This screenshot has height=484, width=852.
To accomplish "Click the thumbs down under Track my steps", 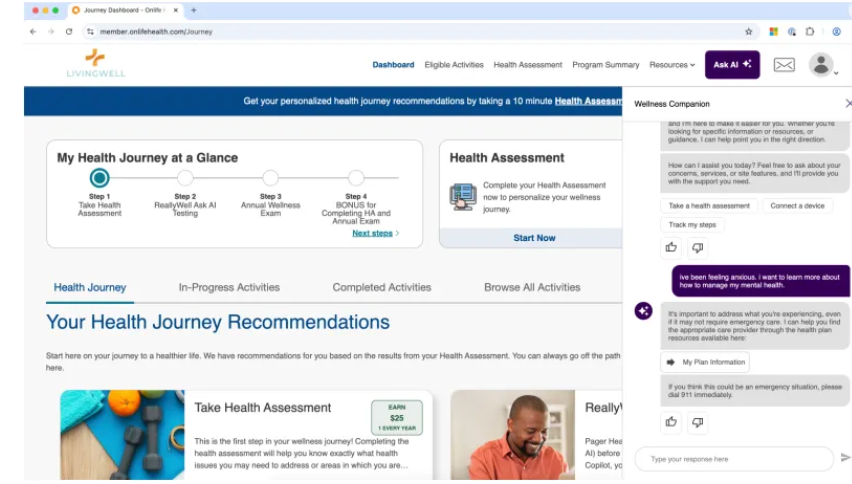I will click(x=697, y=247).
